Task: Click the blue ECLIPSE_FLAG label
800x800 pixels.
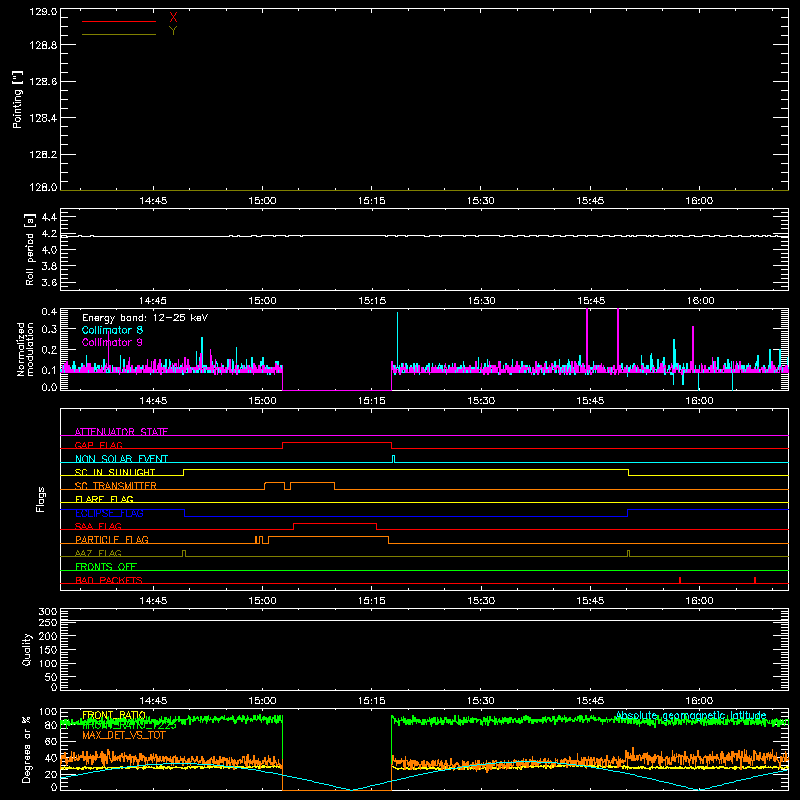Action: click(x=109, y=513)
